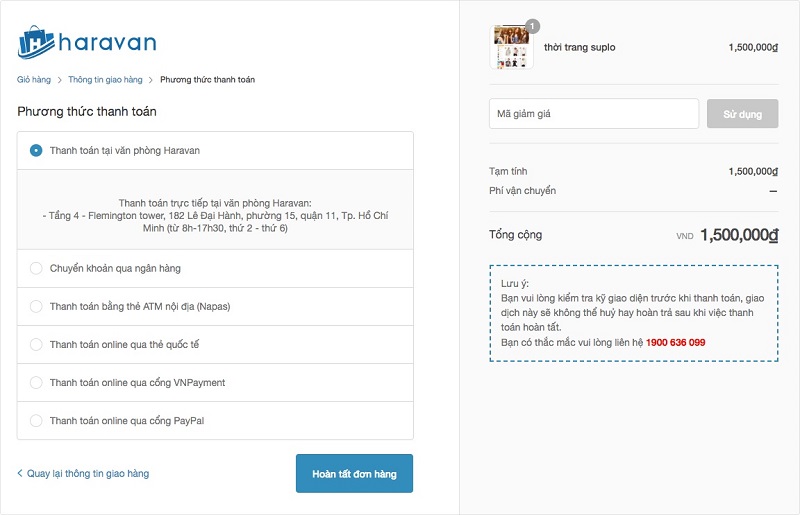Choose the VNPayment gateway option

[36, 382]
